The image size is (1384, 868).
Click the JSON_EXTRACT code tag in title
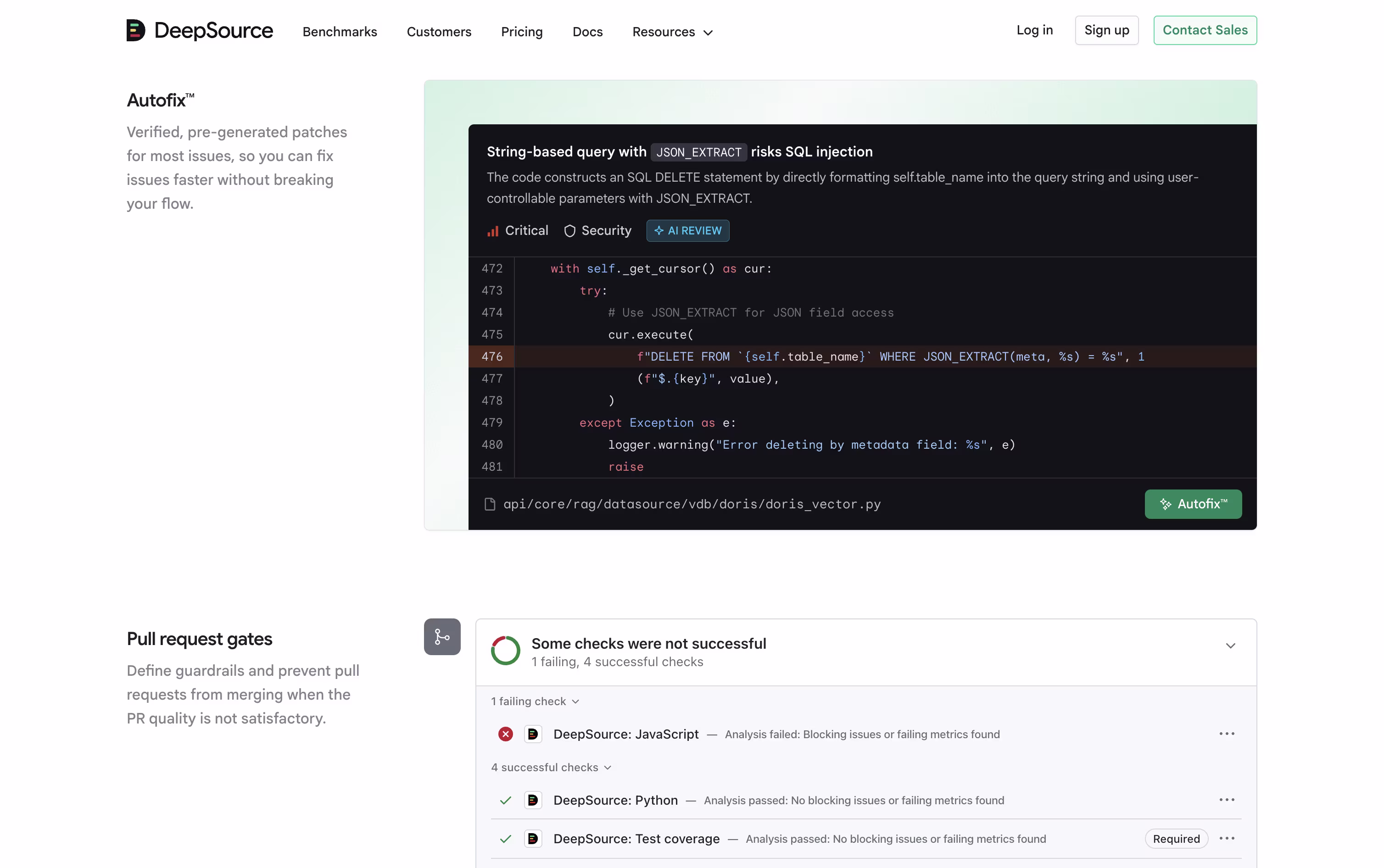(698, 152)
